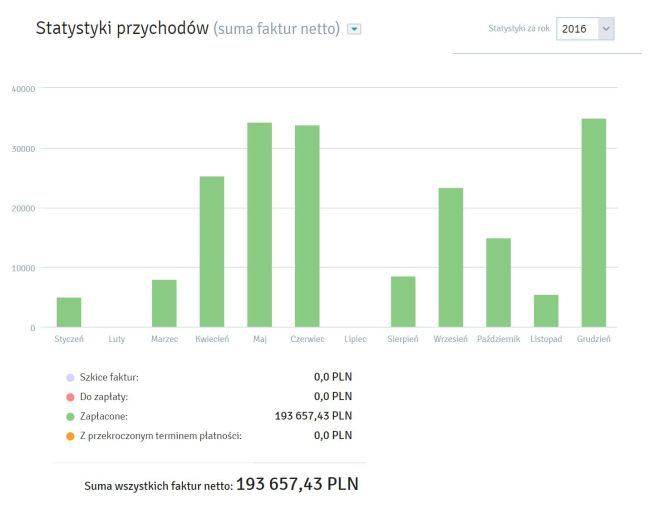The height and width of the screenshot is (518, 655).
Task: Select the Sierpień bar
Action: [403, 302]
